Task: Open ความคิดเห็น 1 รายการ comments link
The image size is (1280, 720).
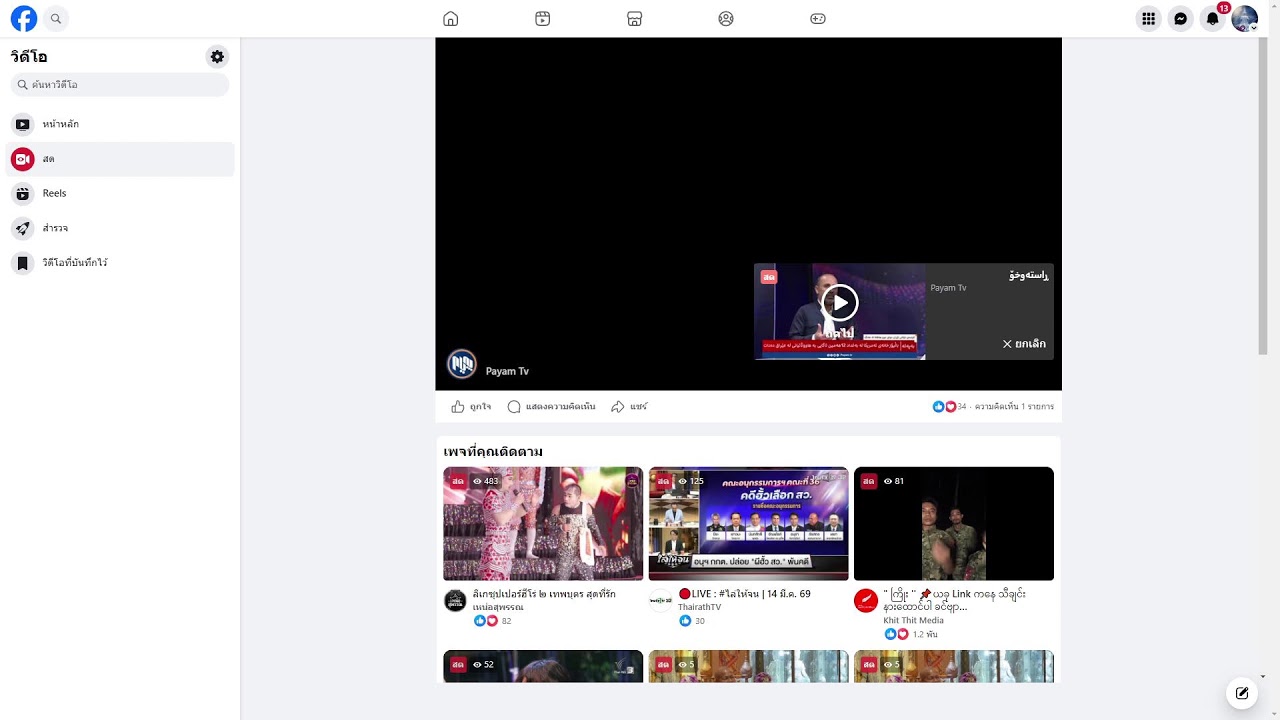Action: [1014, 407]
